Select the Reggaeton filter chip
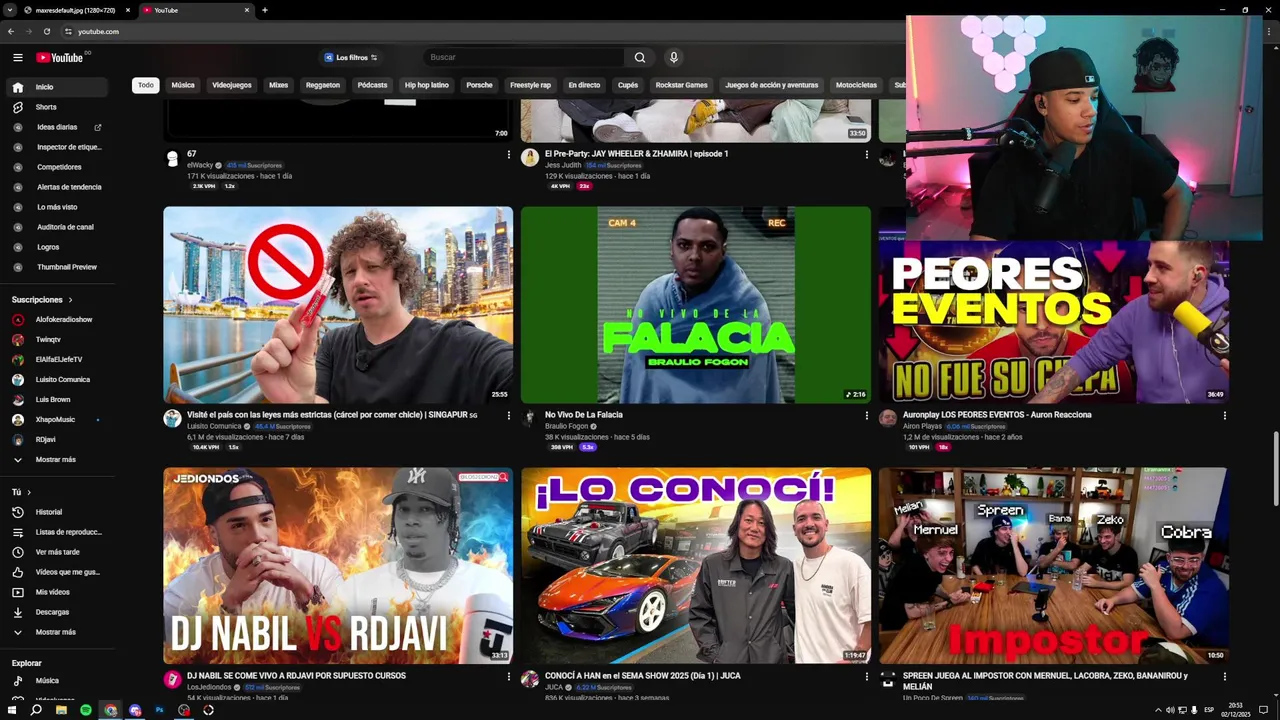The width and height of the screenshot is (1280, 720). 323,85
